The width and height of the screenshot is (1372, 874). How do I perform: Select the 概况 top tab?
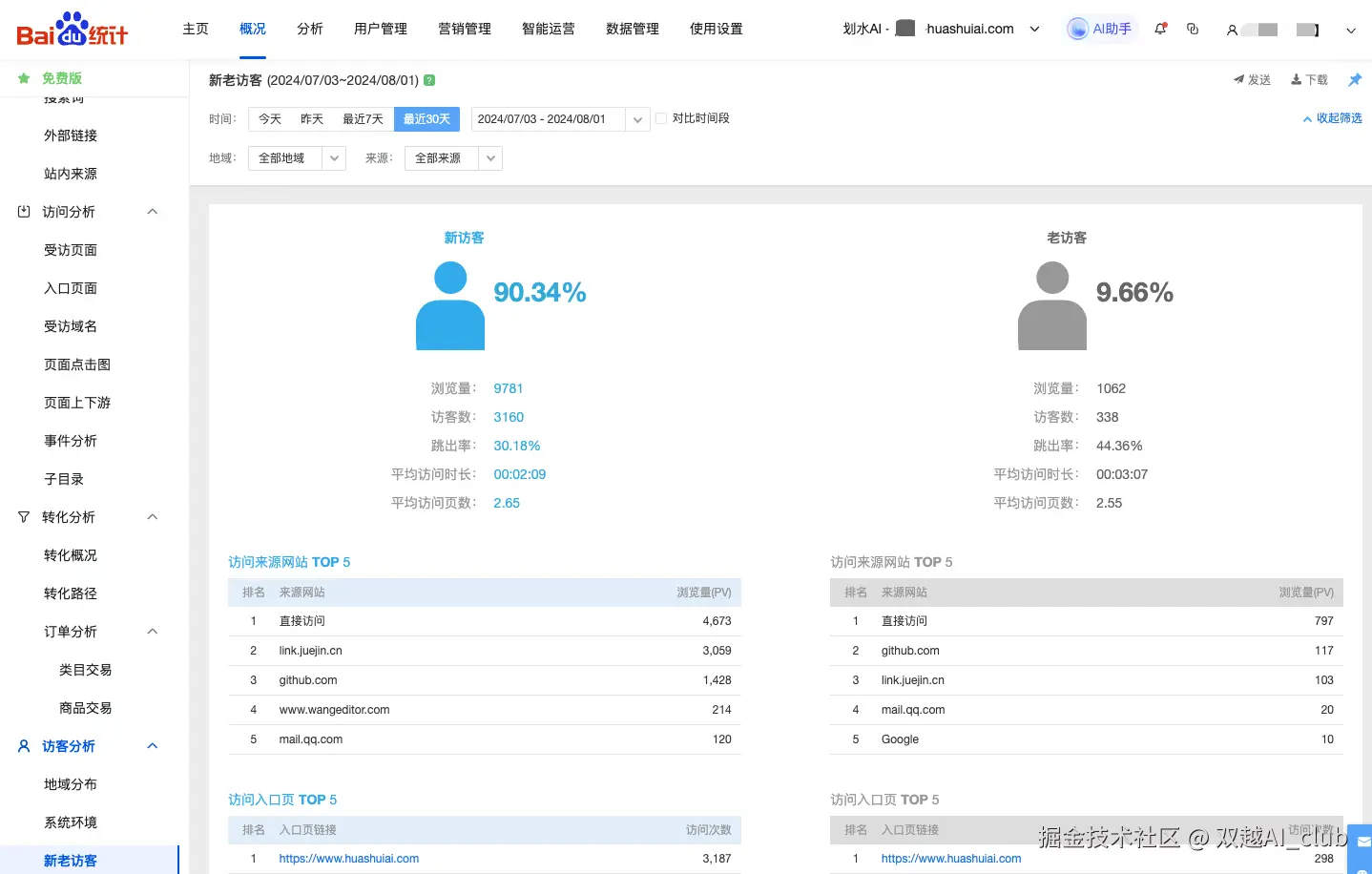(x=253, y=29)
